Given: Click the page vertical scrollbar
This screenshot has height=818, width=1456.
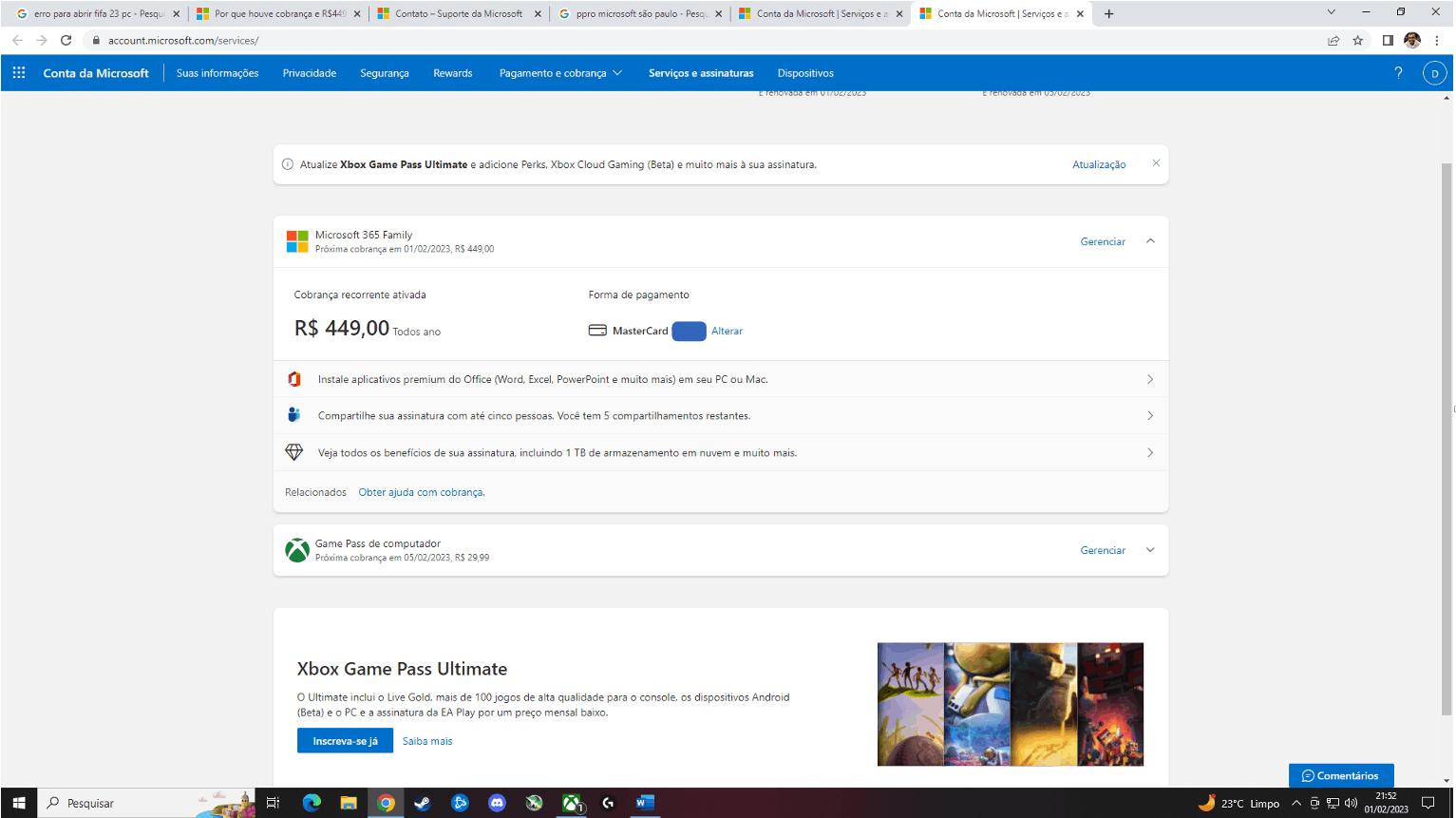Looking at the screenshot, I should (1447, 437).
